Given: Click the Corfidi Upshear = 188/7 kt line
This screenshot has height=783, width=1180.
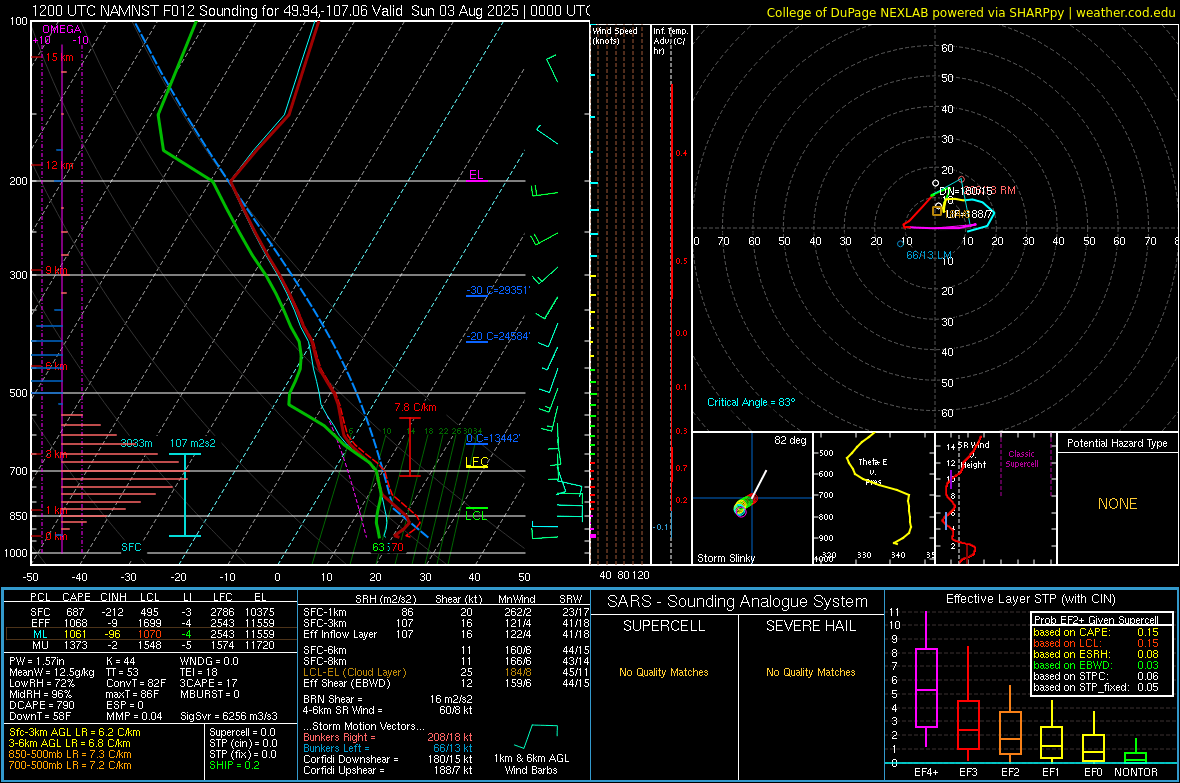Looking at the screenshot, I should pos(388,770).
